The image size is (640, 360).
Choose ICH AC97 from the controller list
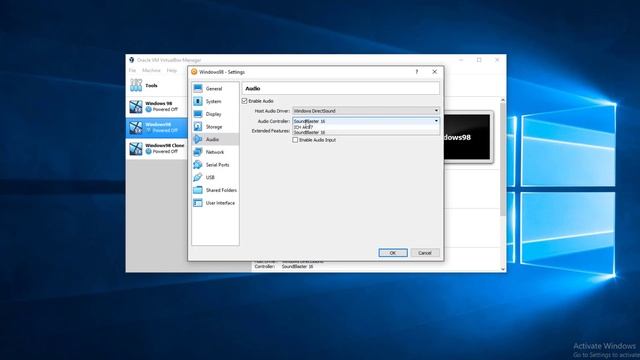click(366, 127)
